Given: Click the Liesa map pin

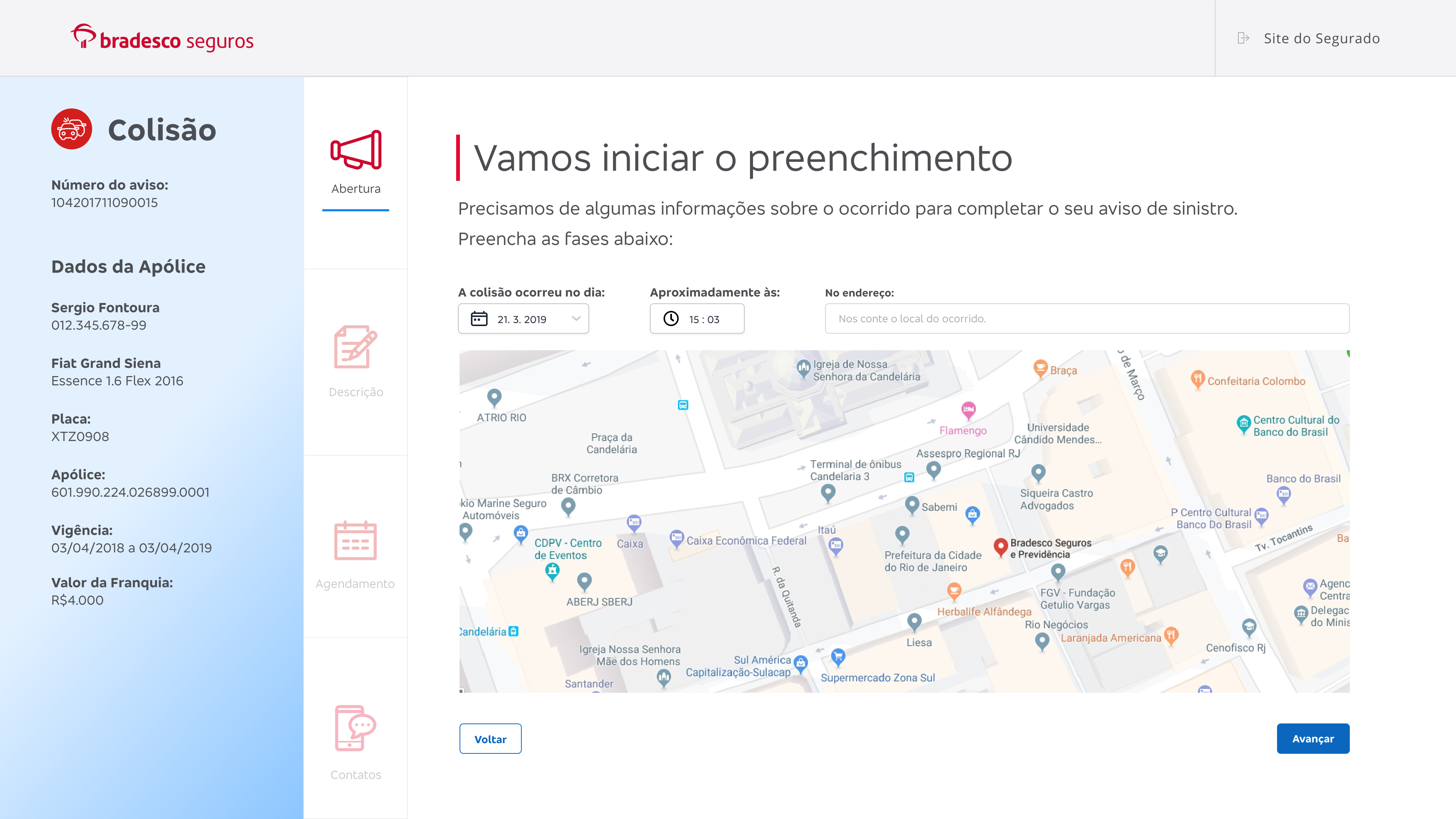Looking at the screenshot, I should pos(914,622).
